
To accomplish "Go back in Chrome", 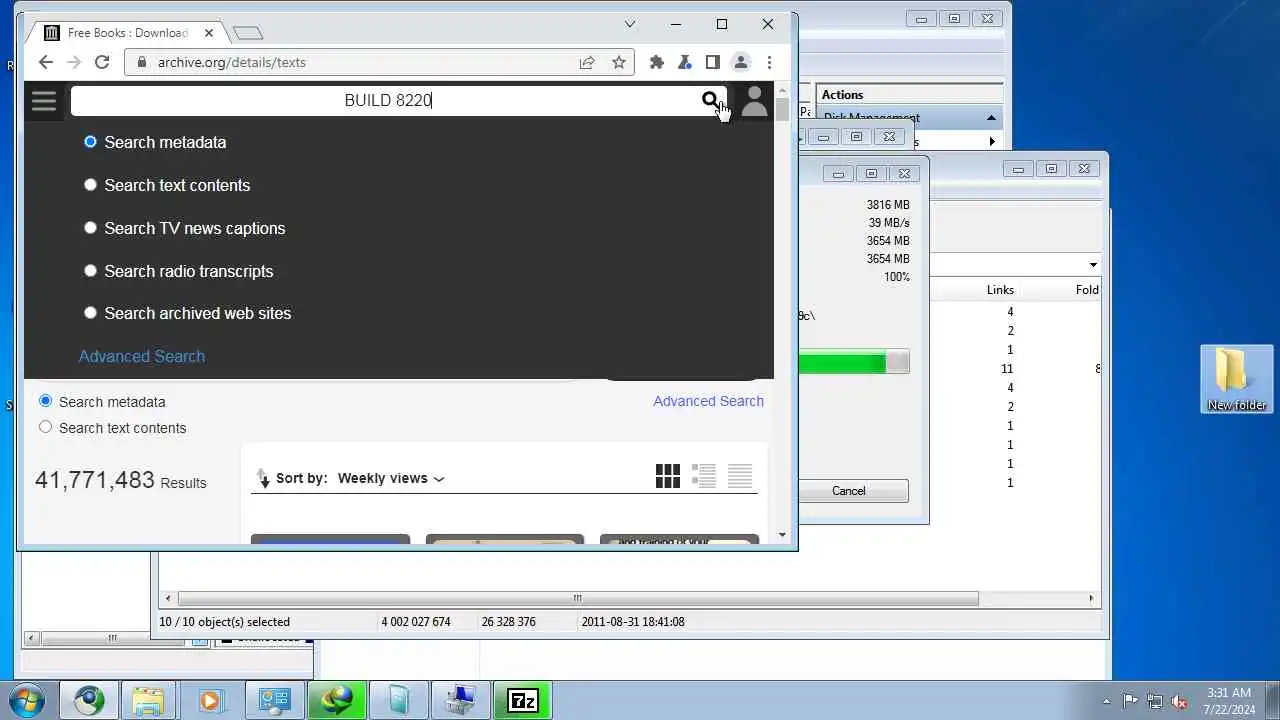I will click(x=45, y=62).
